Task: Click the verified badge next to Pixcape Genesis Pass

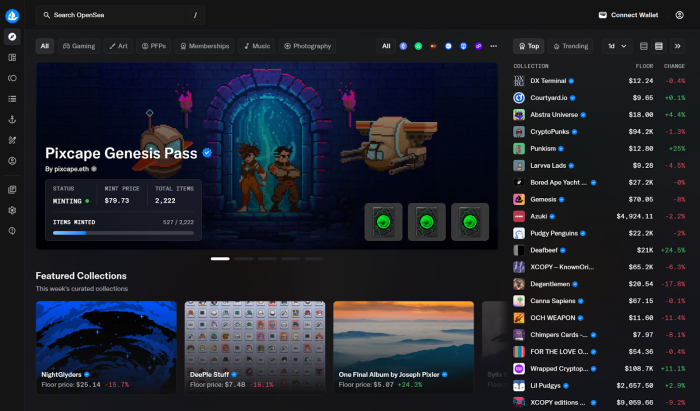Action: point(207,153)
